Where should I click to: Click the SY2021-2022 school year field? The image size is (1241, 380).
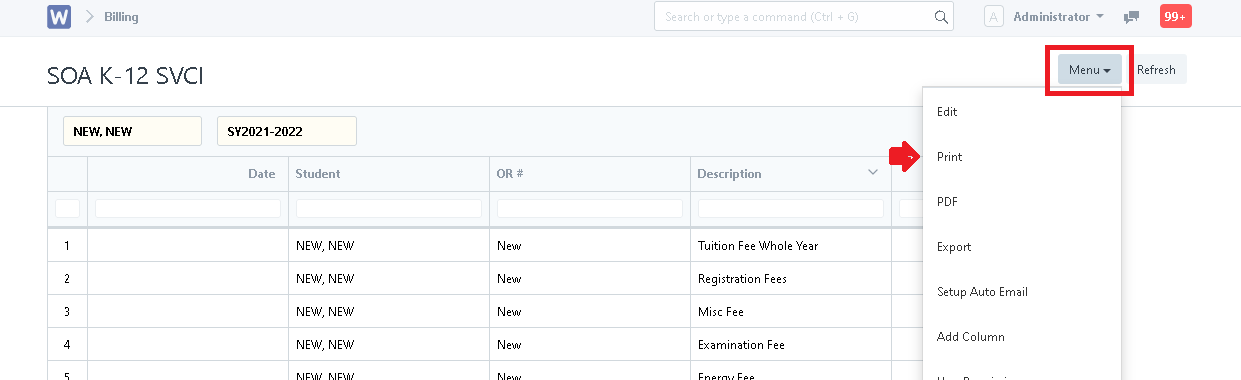click(x=286, y=131)
